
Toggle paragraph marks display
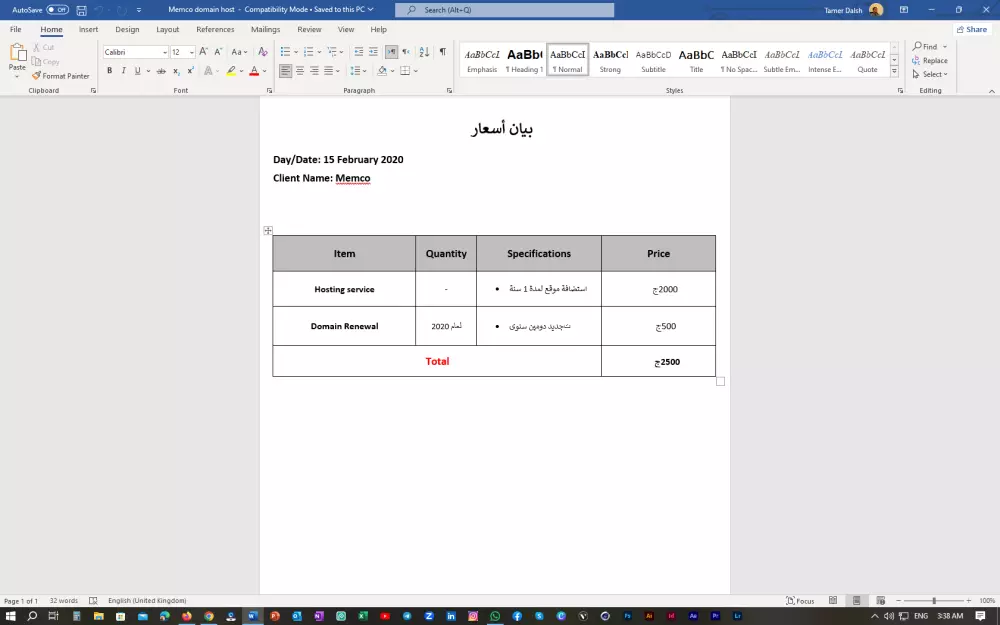tap(443, 53)
